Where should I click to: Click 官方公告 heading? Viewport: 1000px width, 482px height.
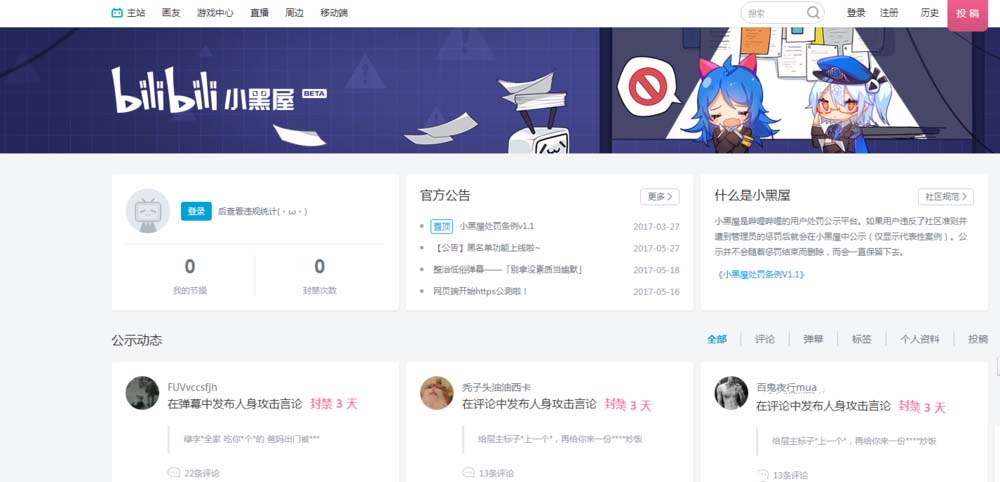[445, 196]
